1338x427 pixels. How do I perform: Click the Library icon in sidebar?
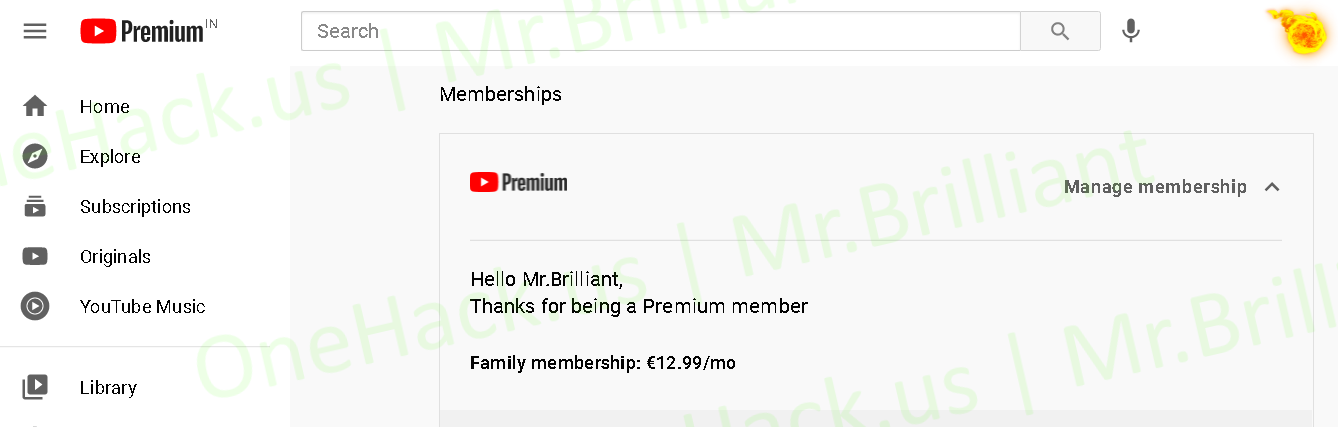click(35, 387)
